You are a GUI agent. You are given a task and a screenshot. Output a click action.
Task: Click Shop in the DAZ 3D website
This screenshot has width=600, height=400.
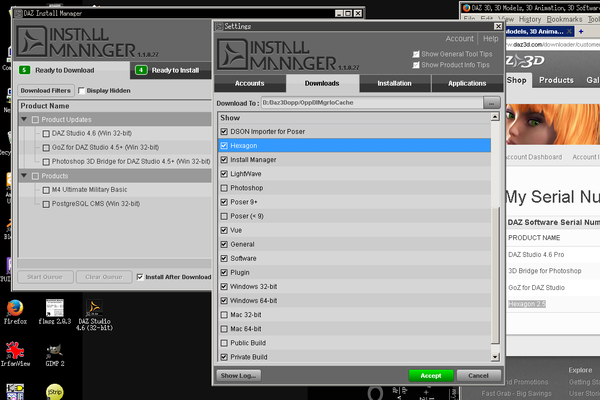[x=517, y=80]
